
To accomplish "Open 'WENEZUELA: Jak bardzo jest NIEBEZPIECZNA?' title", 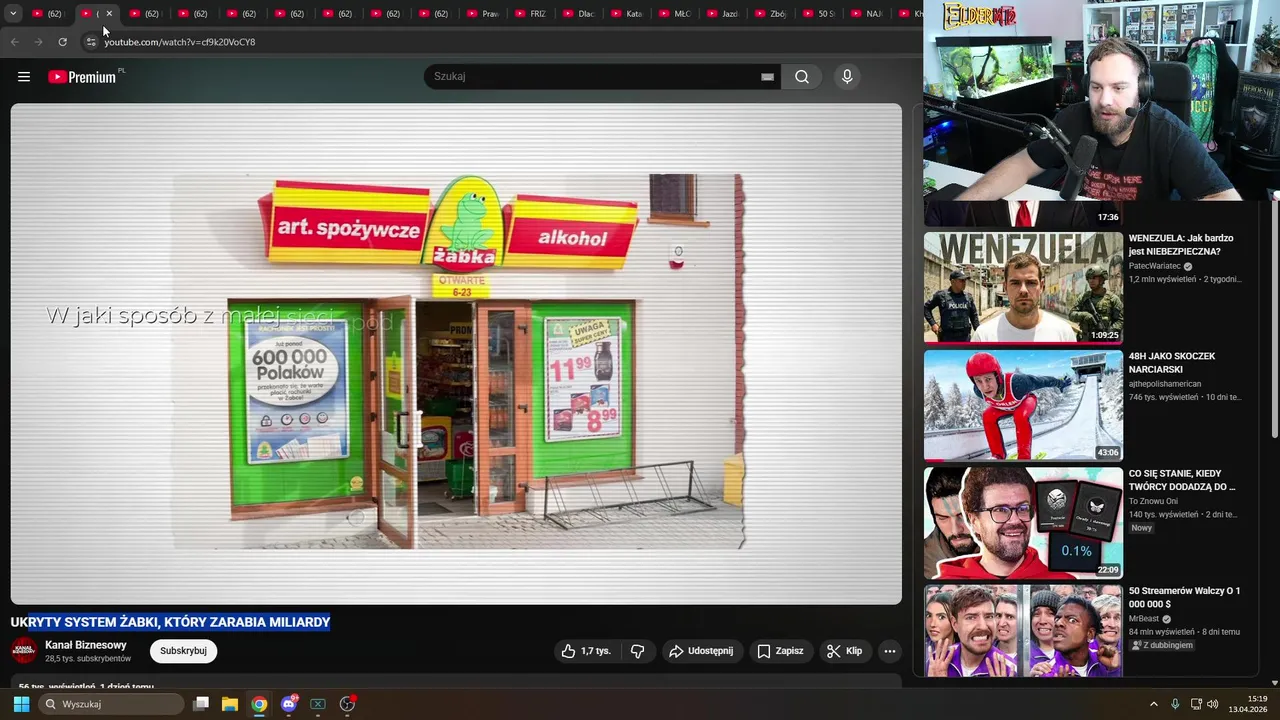I will click(x=1181, y=245).
